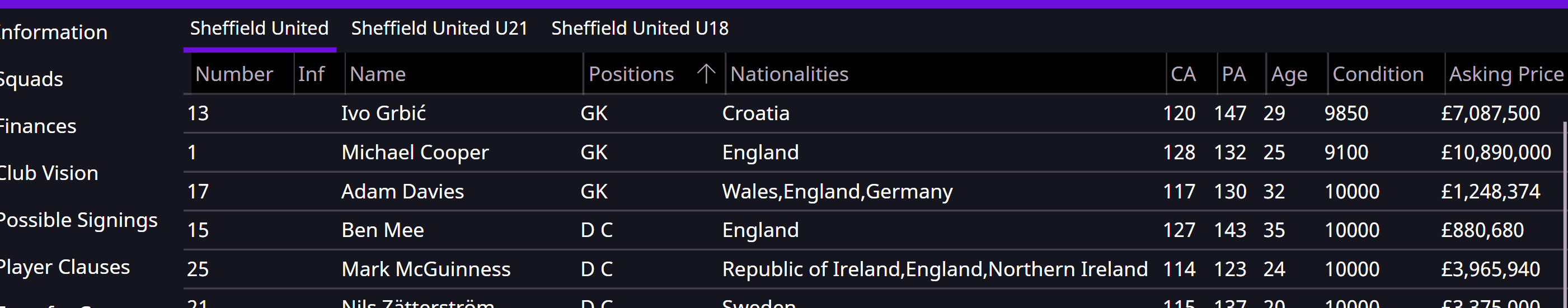Sort table by Name column header
Screen dimensions: 1568x308
click(377, 74)
